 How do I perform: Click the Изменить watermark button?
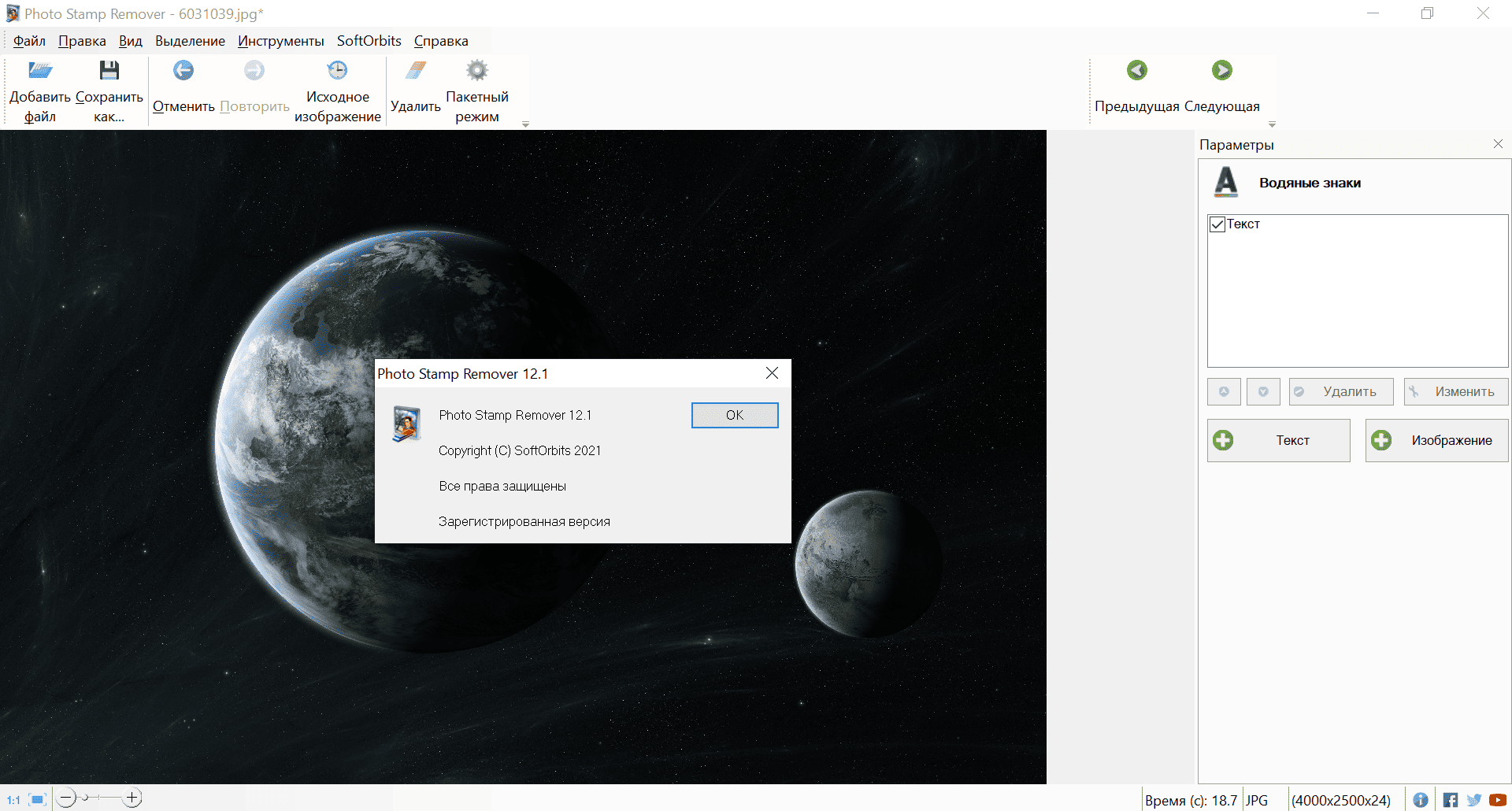[1456, 391]
